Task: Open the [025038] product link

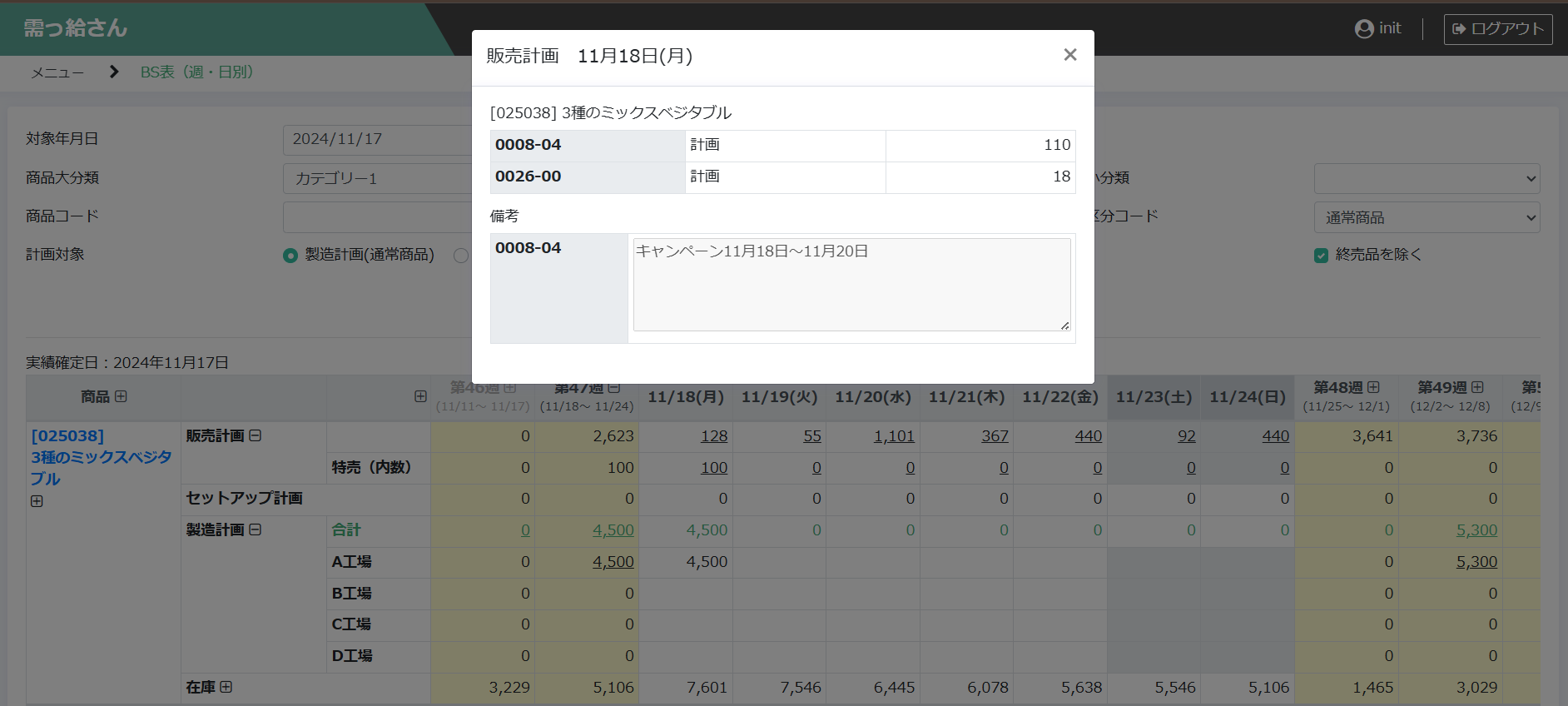Action: [67, 436]
